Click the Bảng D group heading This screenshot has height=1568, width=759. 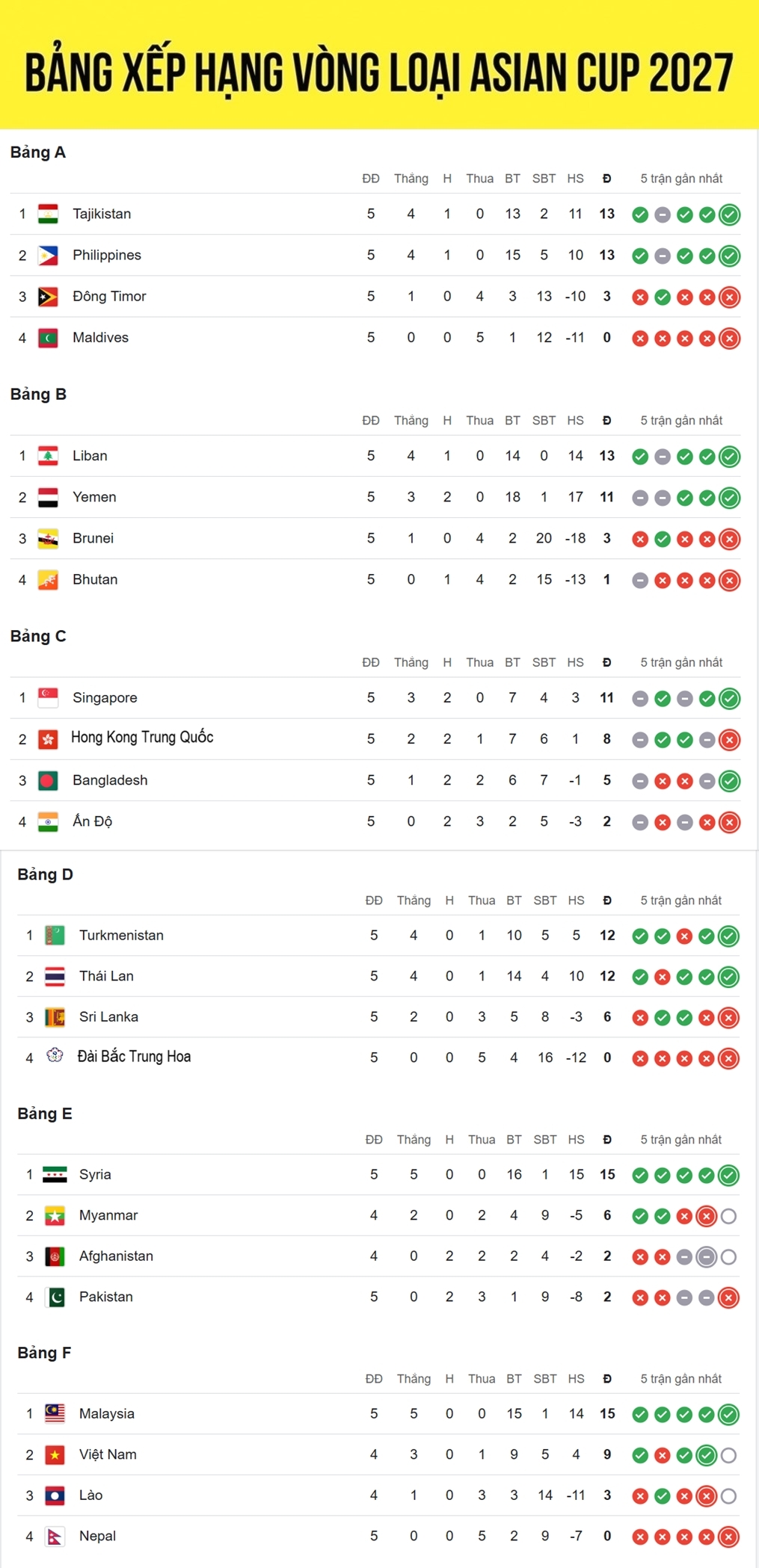(x=45, y=874)
